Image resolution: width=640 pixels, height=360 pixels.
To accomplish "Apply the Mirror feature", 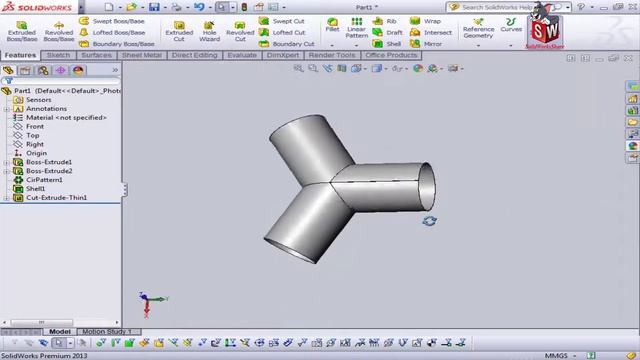I will 426,44.
